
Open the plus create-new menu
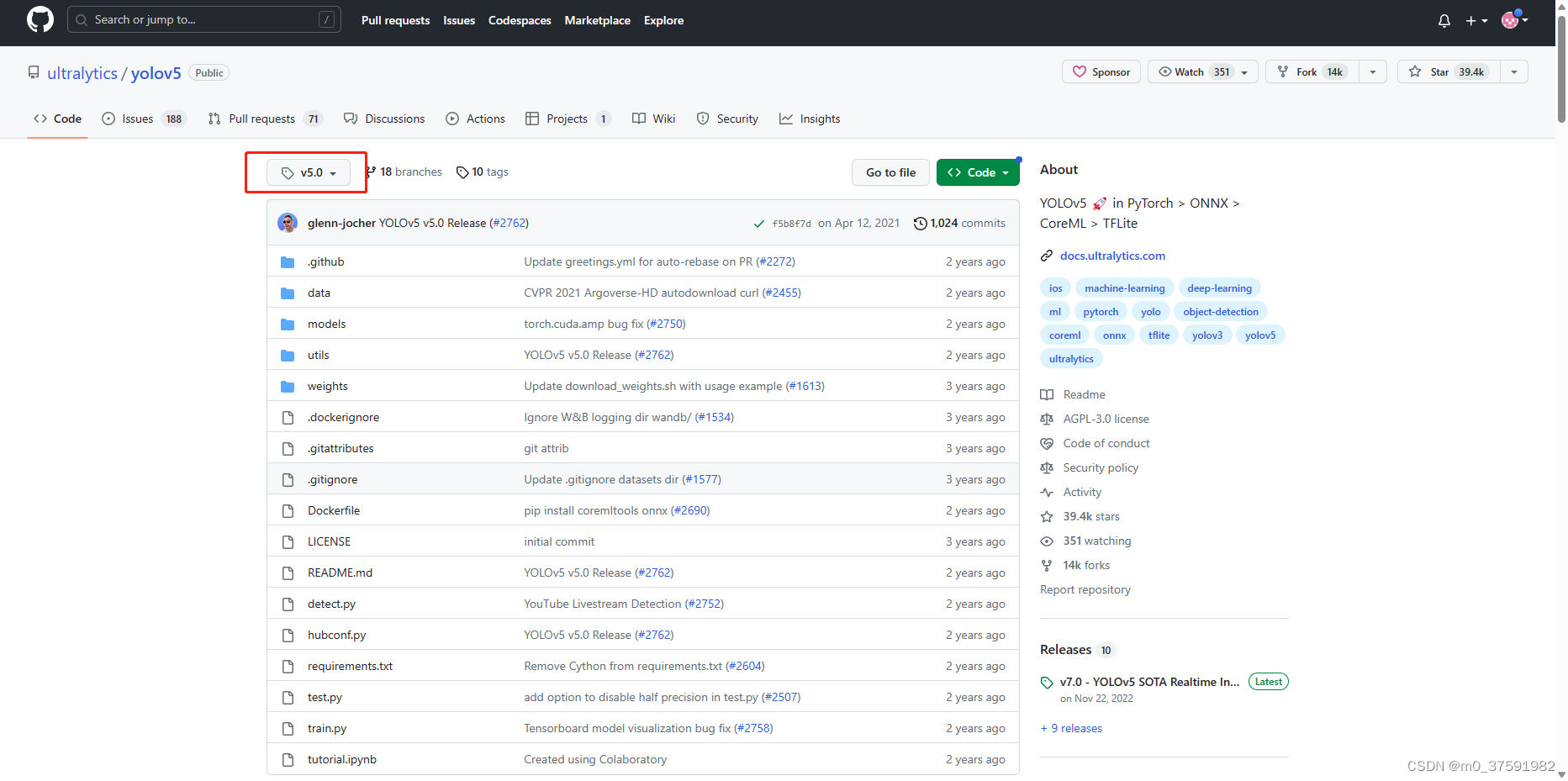pyautogui.click(x=1476, y=20)
